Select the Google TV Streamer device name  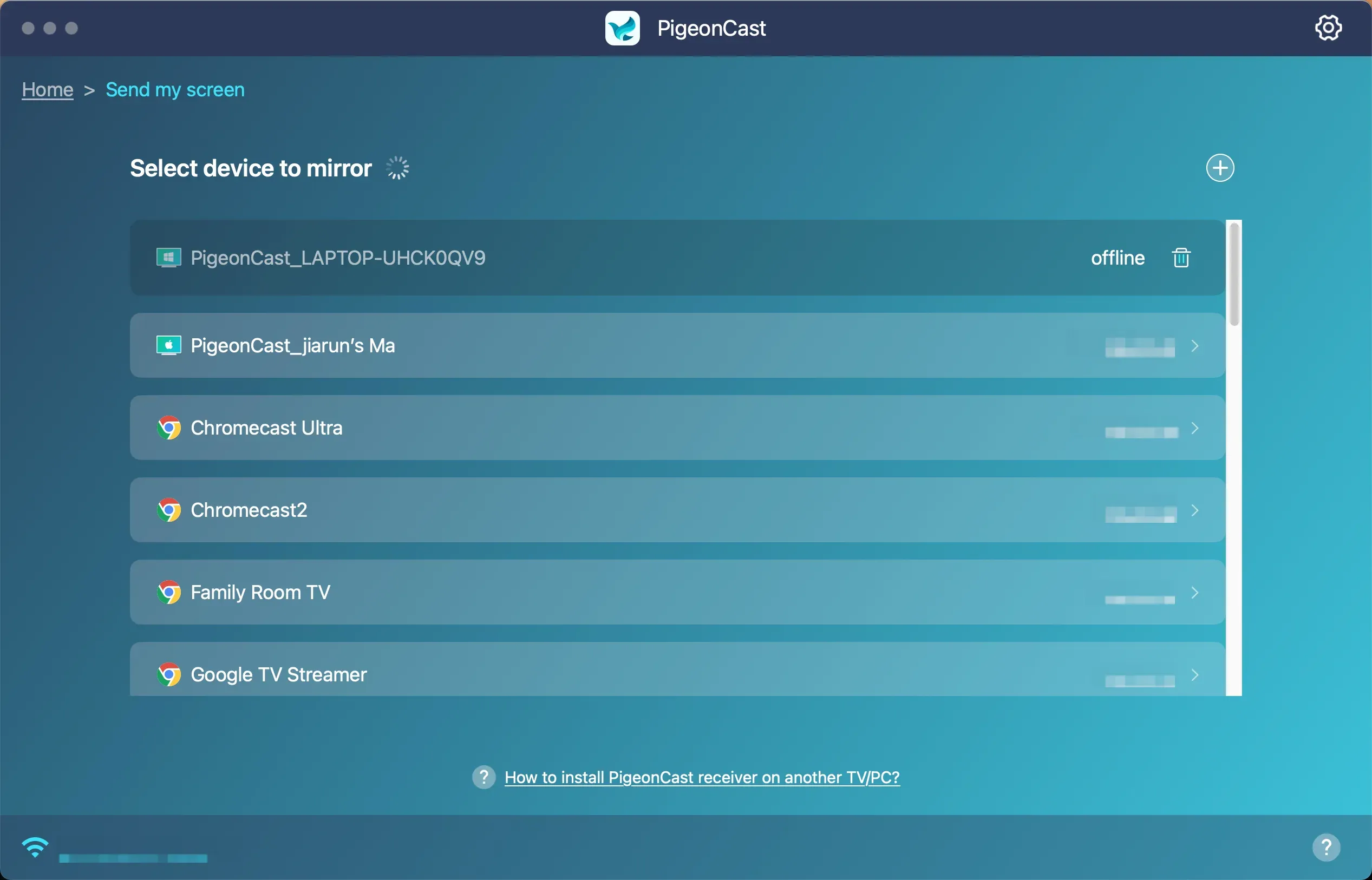(x=278, y=675)
